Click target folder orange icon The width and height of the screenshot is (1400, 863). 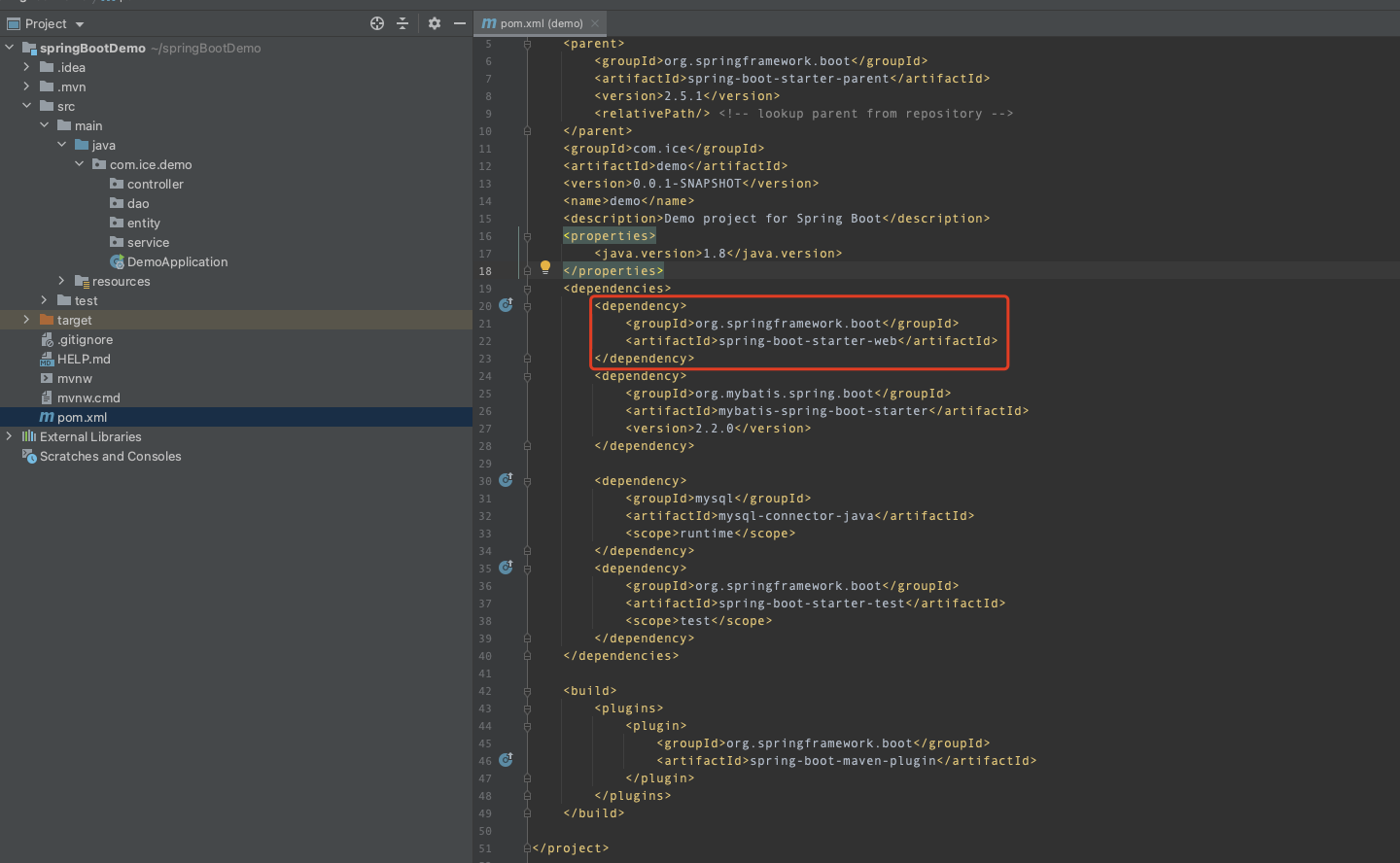click(x=47, y=320)
